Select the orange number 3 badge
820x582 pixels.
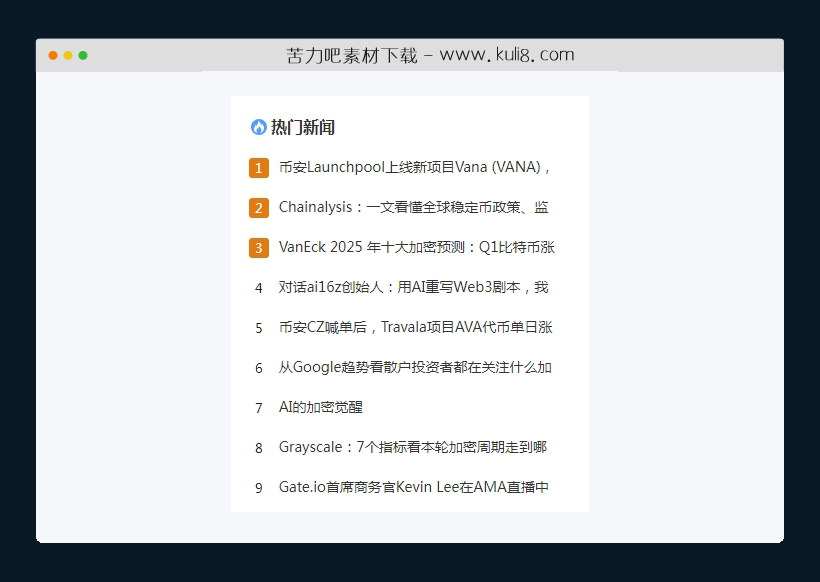click(258, 248)
